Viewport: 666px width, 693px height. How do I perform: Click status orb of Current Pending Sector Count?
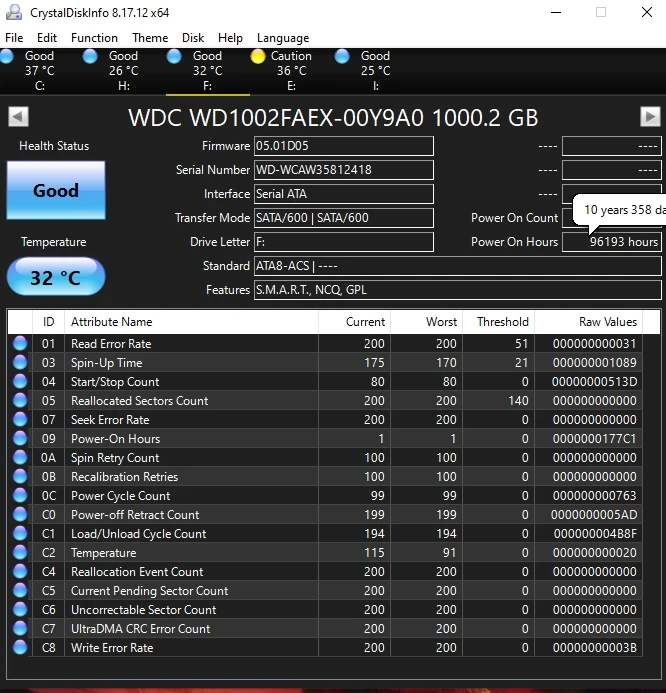(20, 590)
